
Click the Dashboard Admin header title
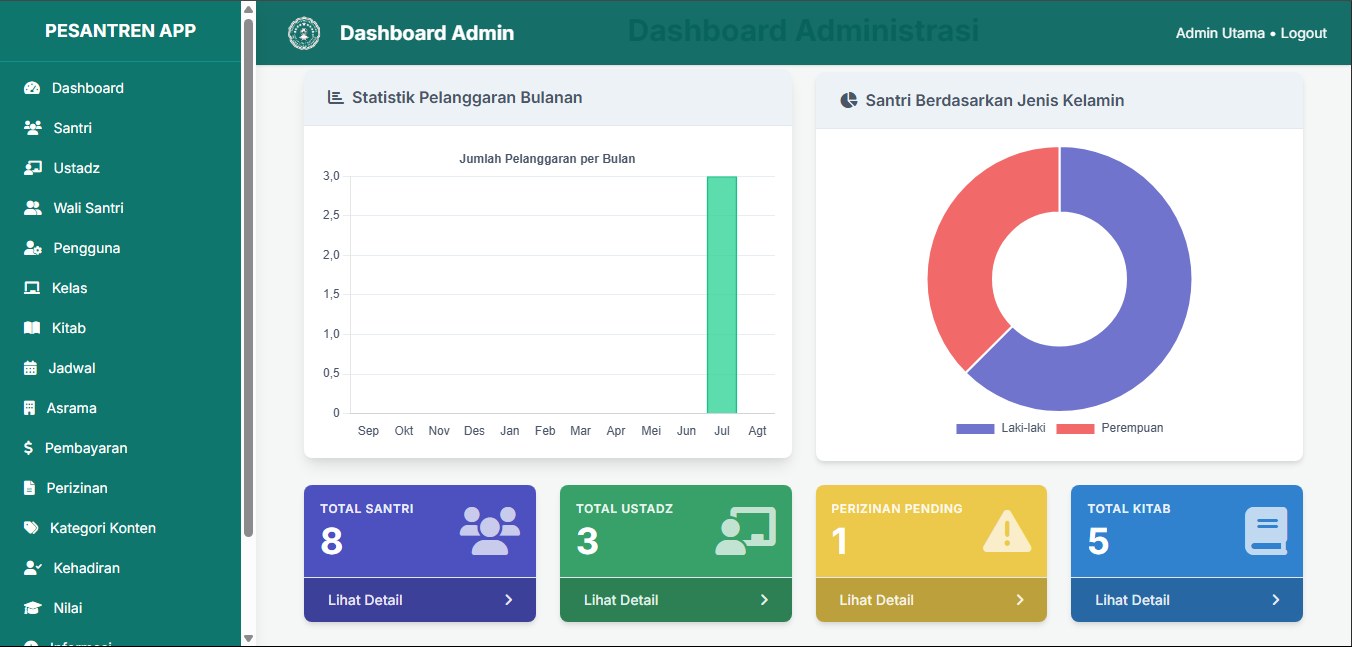tap(427, 33)
